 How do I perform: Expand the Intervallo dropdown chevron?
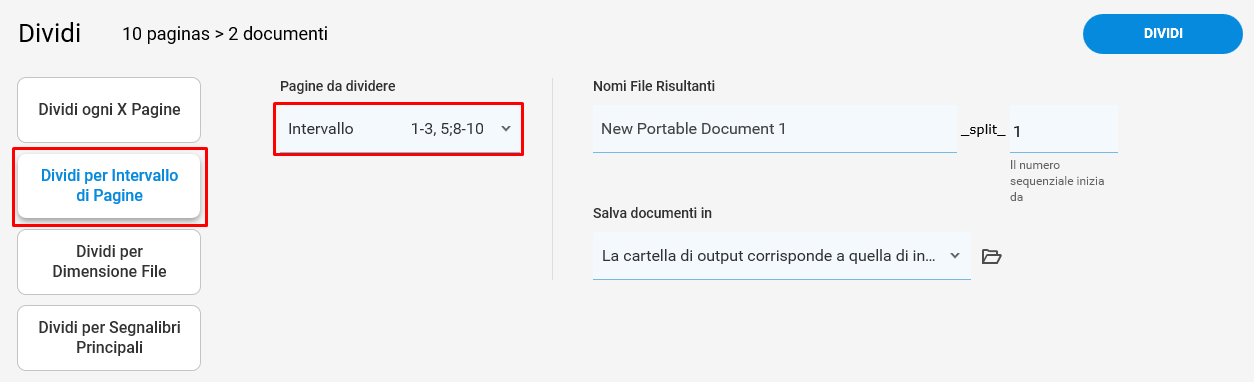[x=506, y=129]
